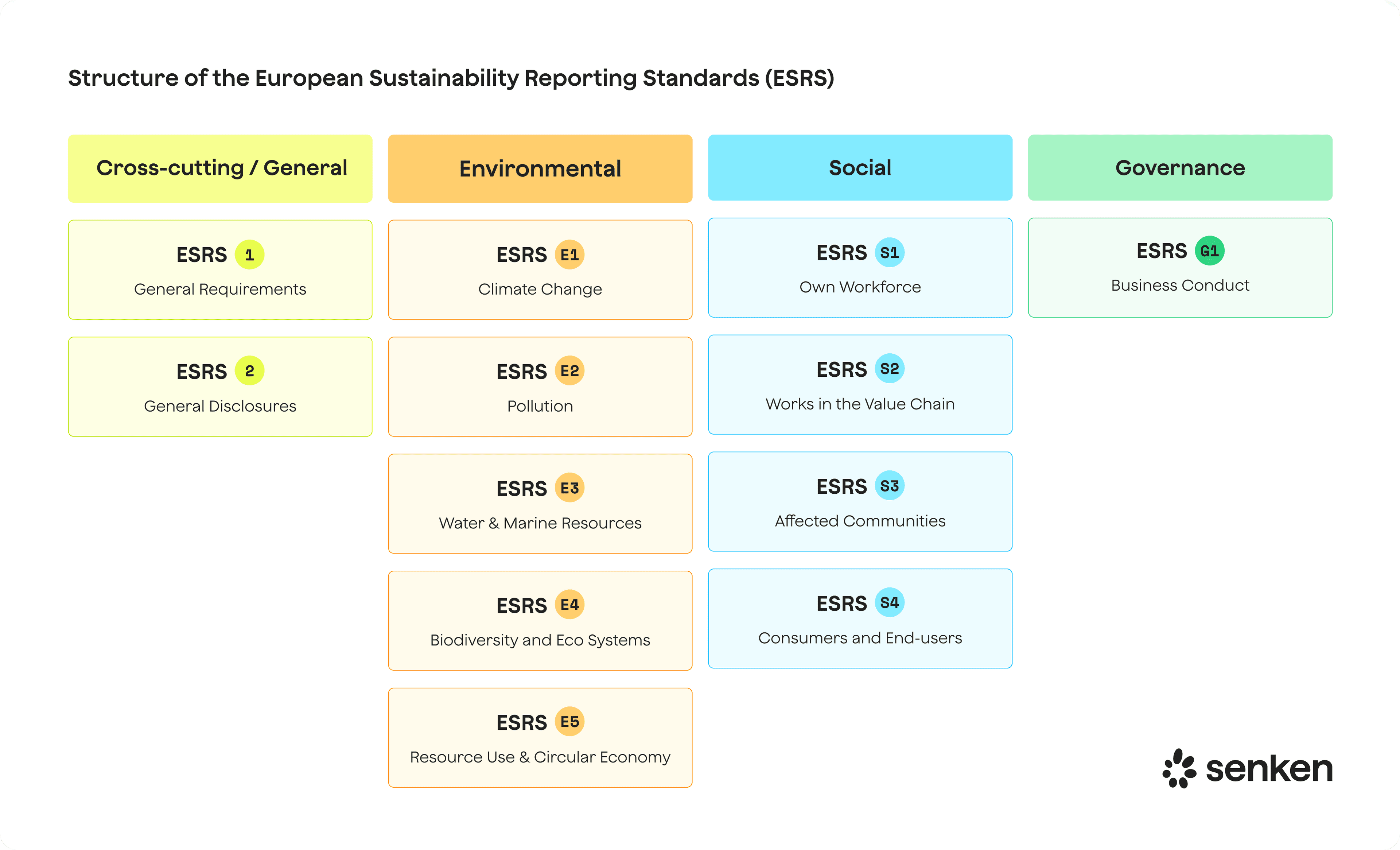Click the Water & Marine Resources label

pos(540,523)
